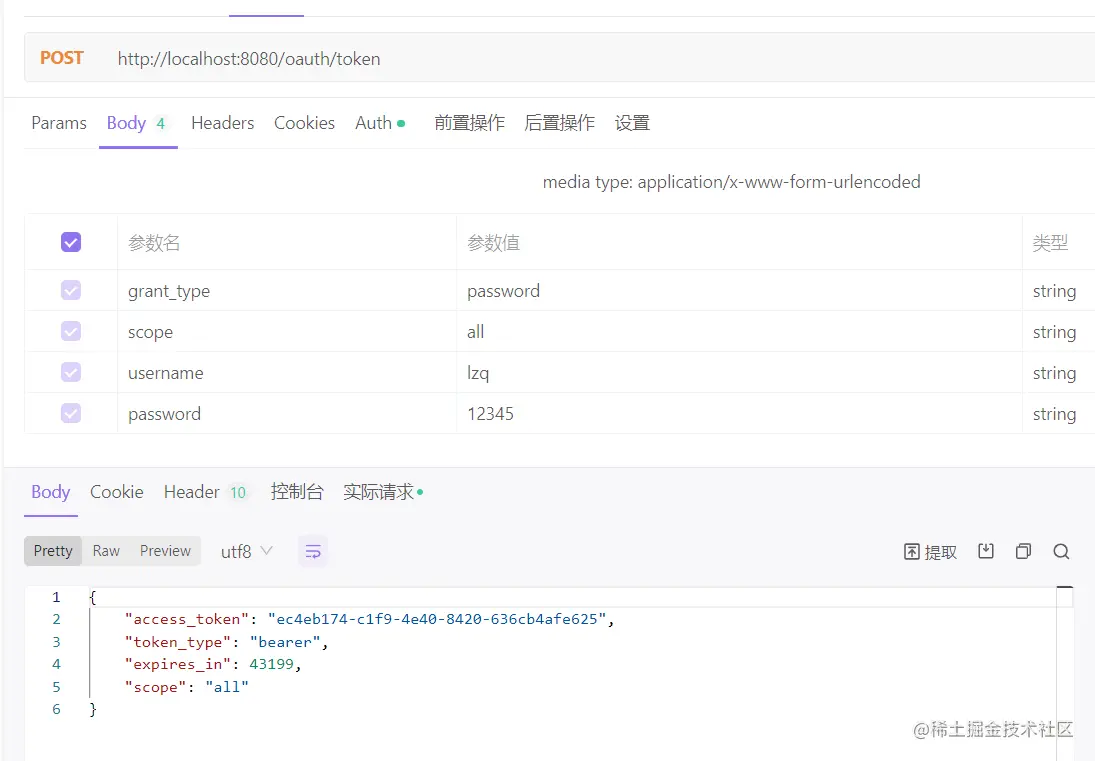The height and width of the screenshot is (761, 1095).
Task: Click the 'all' value cell for scope
Action: point(739,332)
